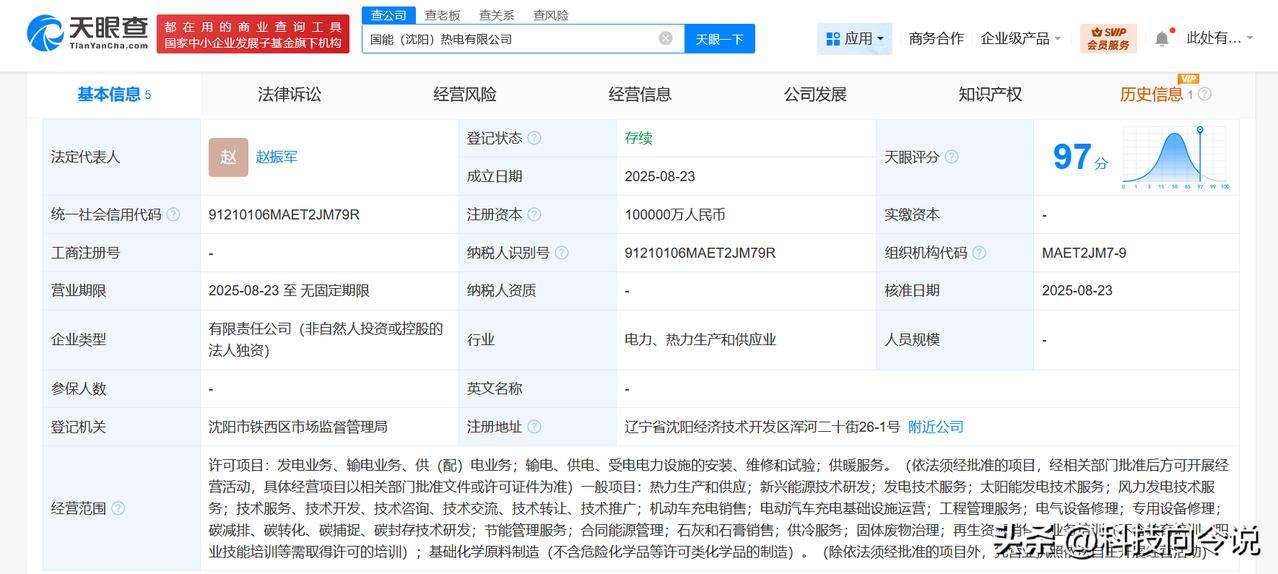Image resolution: width=1278 pixels, height=574 pixels.
Task: Select the 查风险 search tab
Action: click(x=550, y=15)
